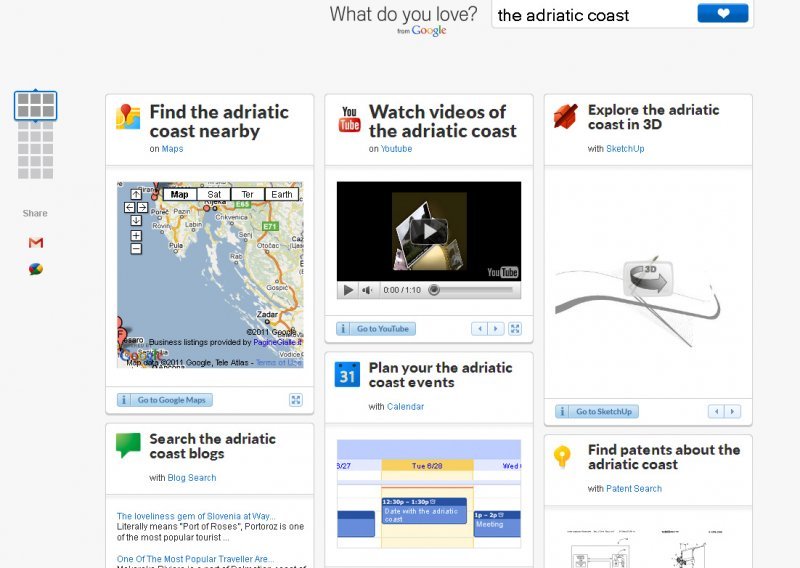Zoom out the map with minus button
Image resolution: width=800 pixels, height=568 pixels.
tap(136, 249)
